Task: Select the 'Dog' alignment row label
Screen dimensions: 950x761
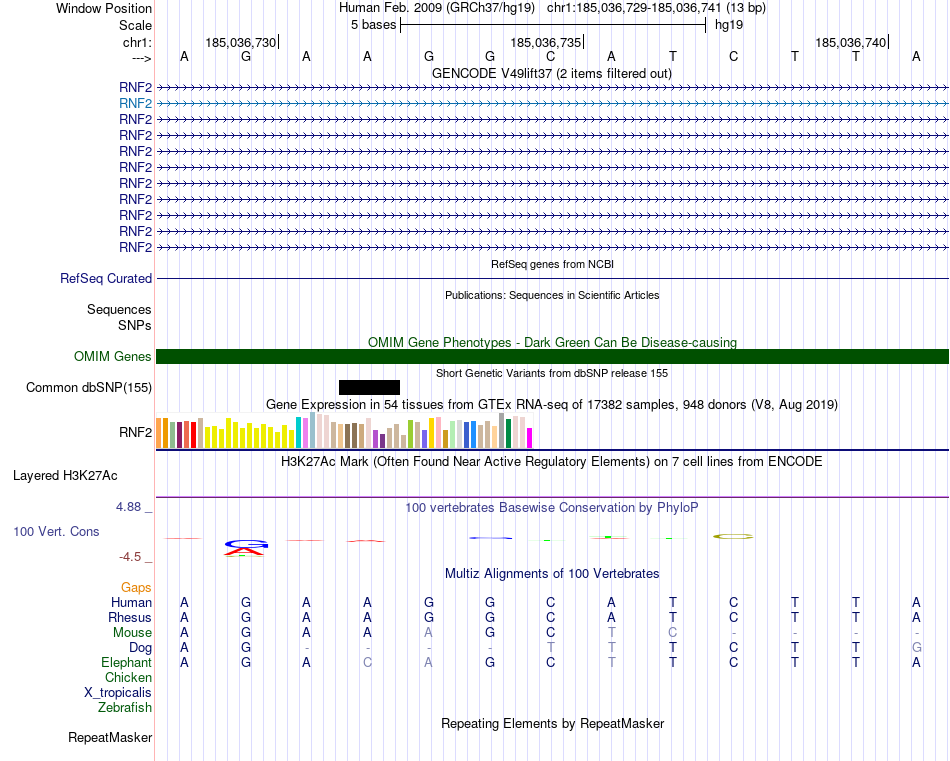Action: [141, 648]
